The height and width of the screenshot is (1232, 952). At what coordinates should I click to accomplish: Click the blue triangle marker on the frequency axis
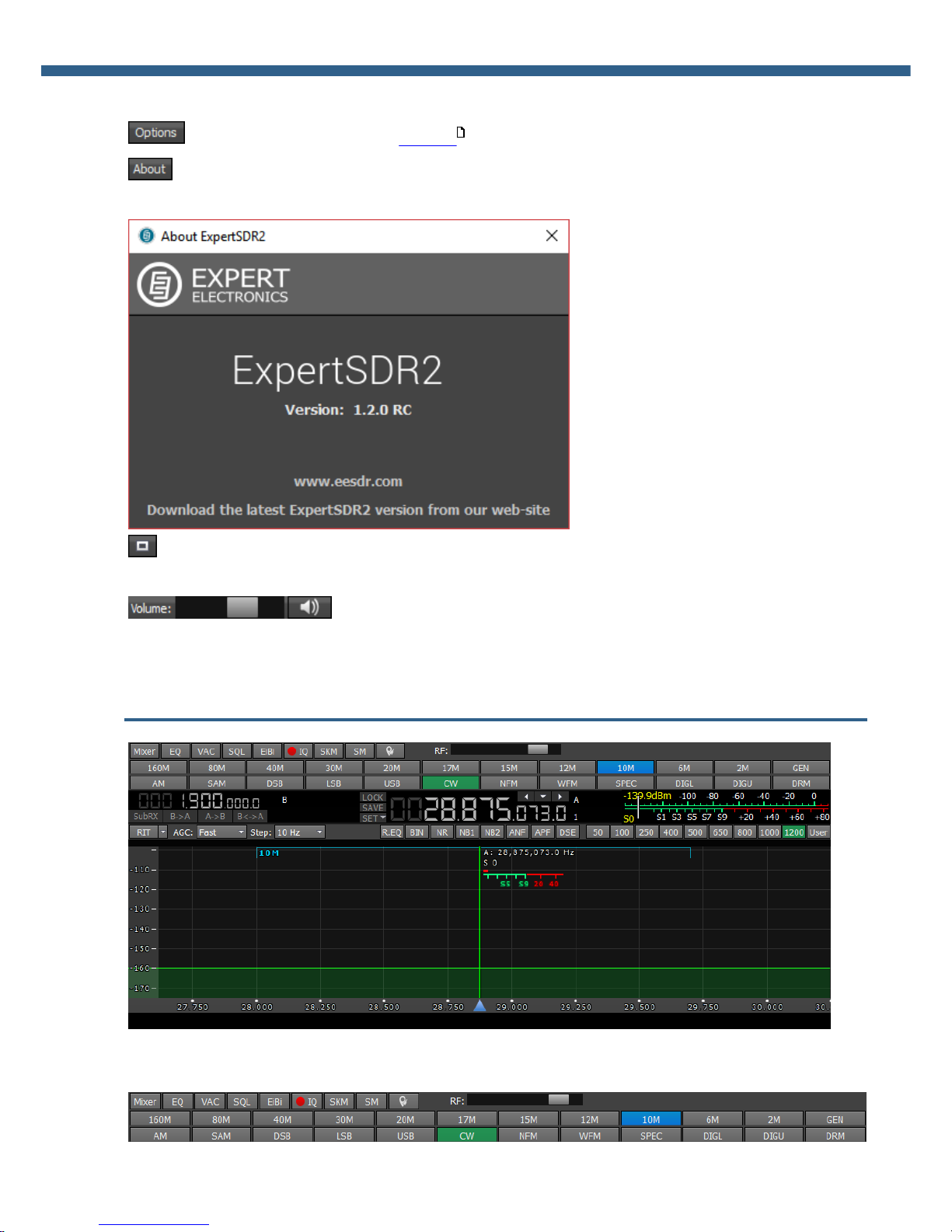480,1006
